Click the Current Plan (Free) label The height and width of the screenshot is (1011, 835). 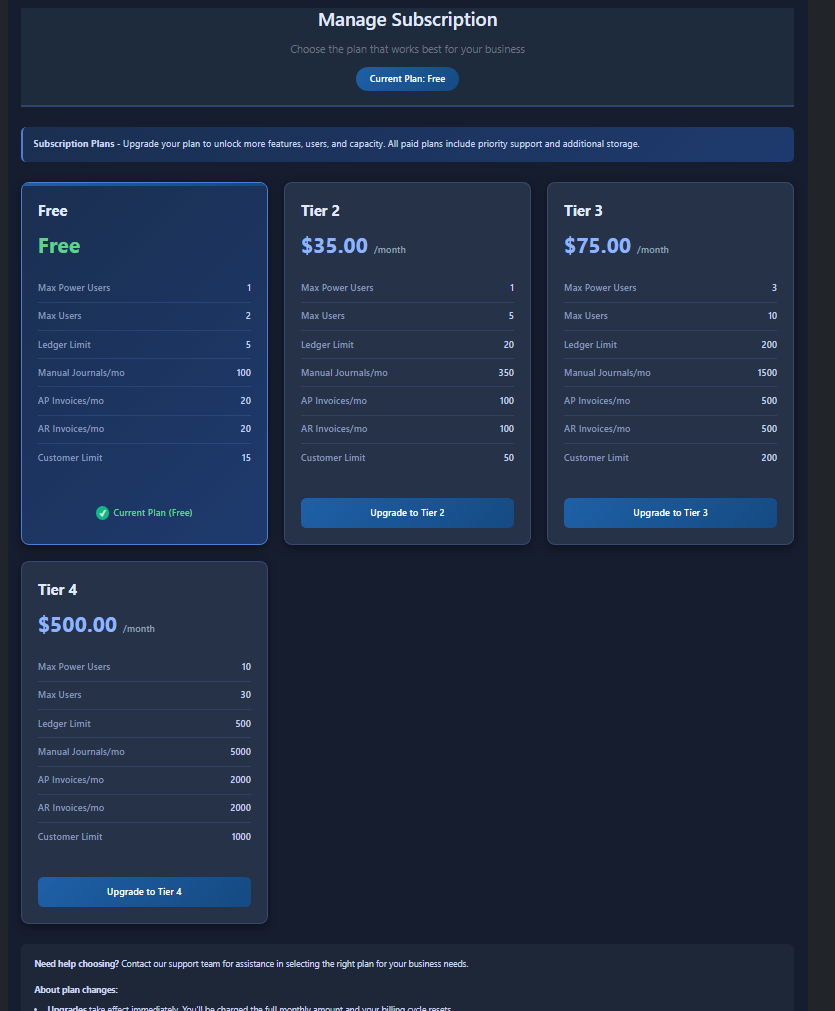click(x=153, y=513)
